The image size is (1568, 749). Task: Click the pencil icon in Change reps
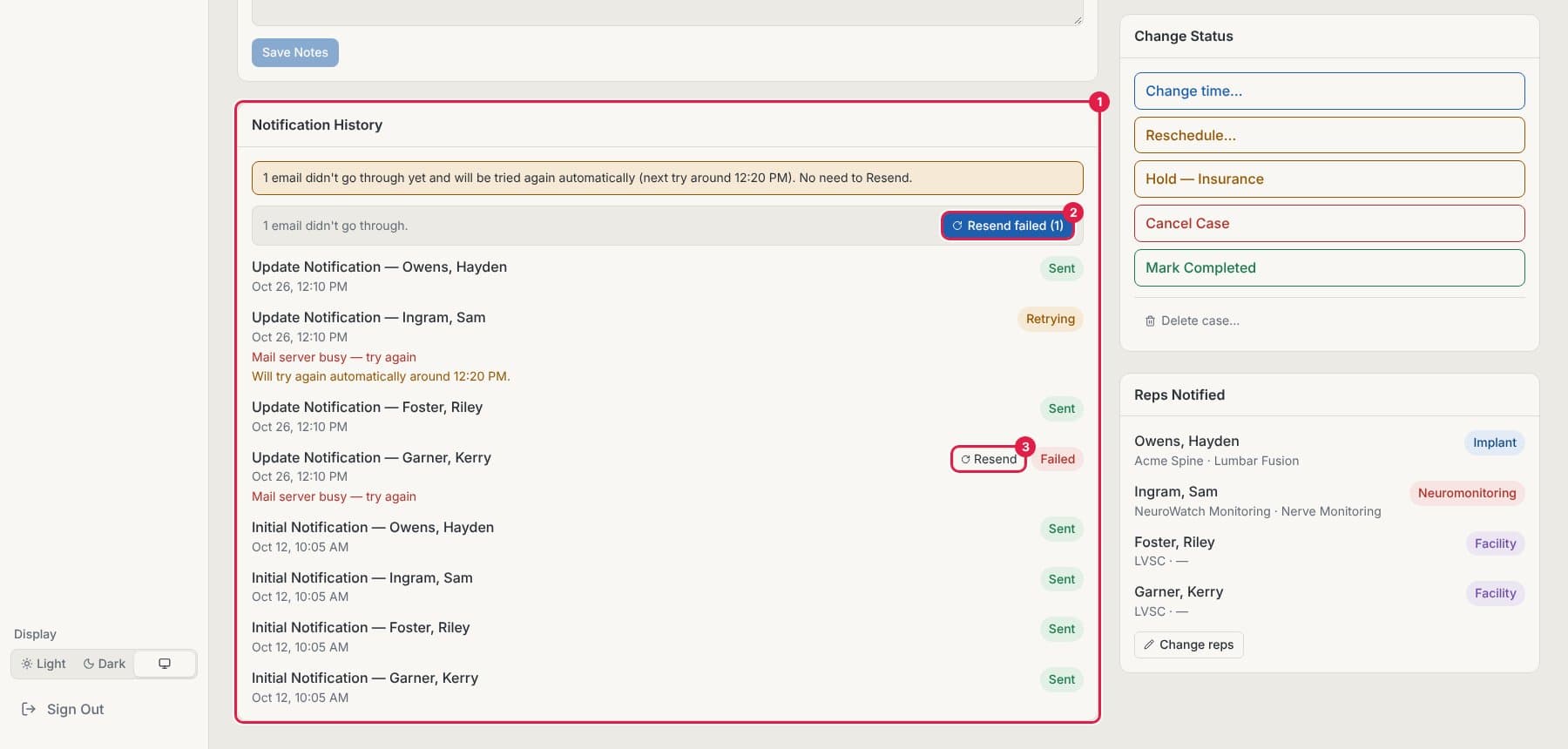[1149, 644]
